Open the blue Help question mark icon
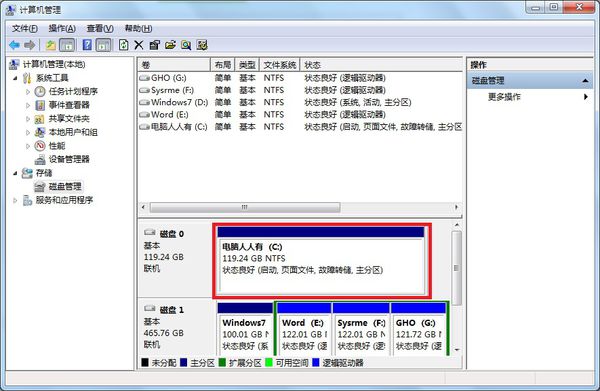Viewport: 600px width, 391px height. tap(87, 45)
